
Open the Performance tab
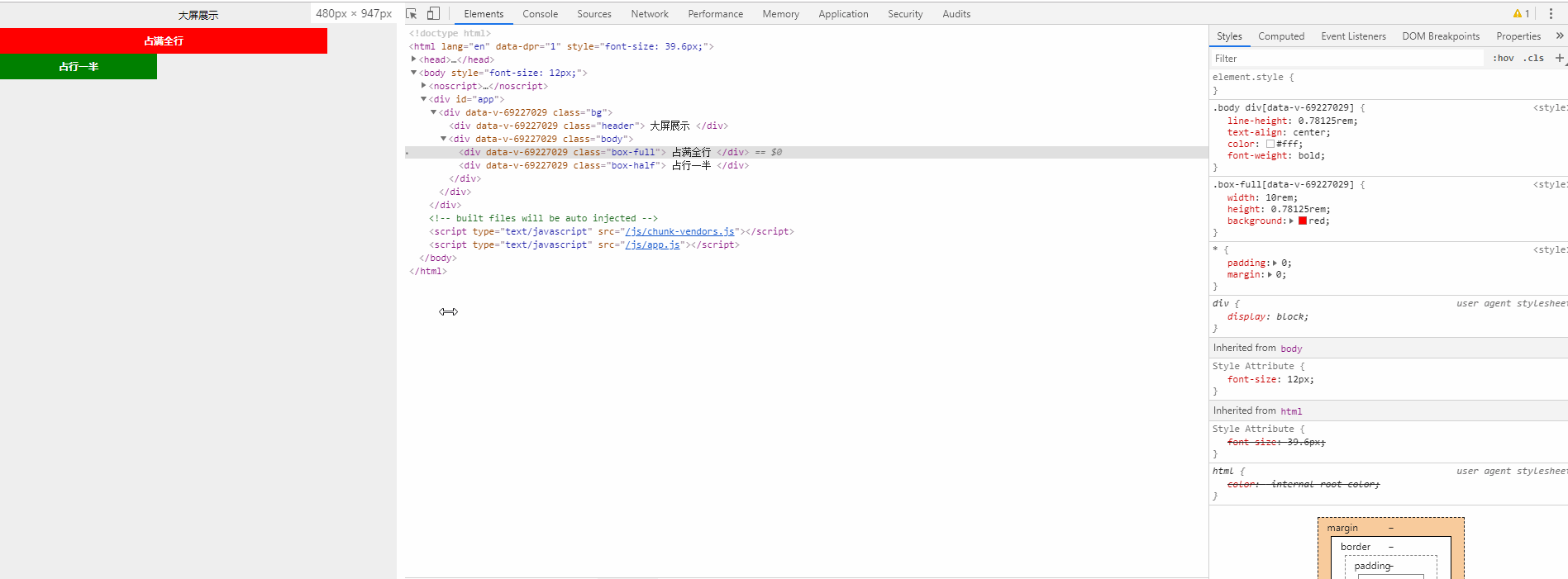716,14
